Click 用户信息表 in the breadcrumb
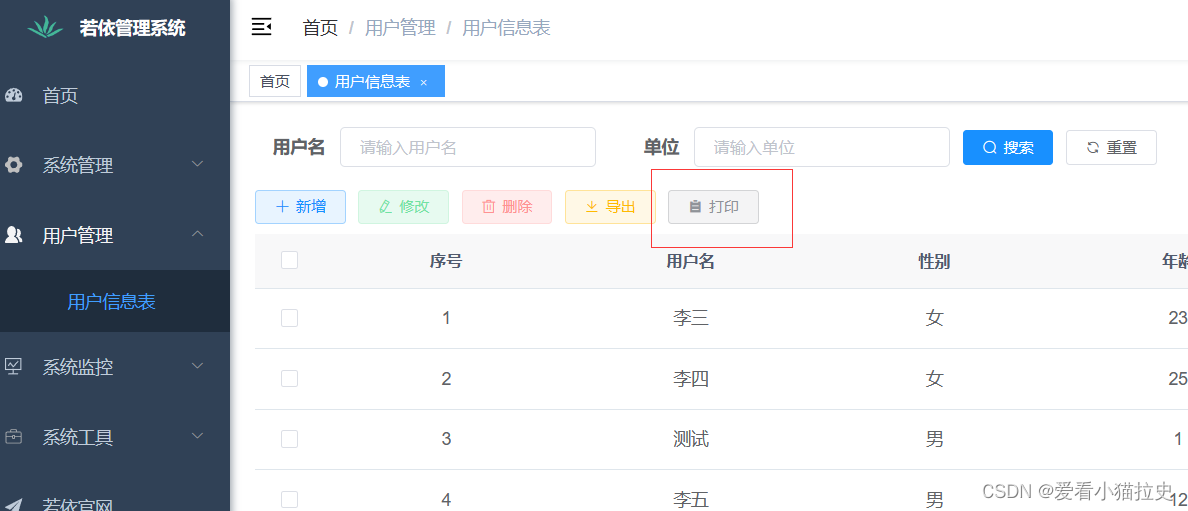The width and height of the screenshot is (1188, 511). pos(506,28)
